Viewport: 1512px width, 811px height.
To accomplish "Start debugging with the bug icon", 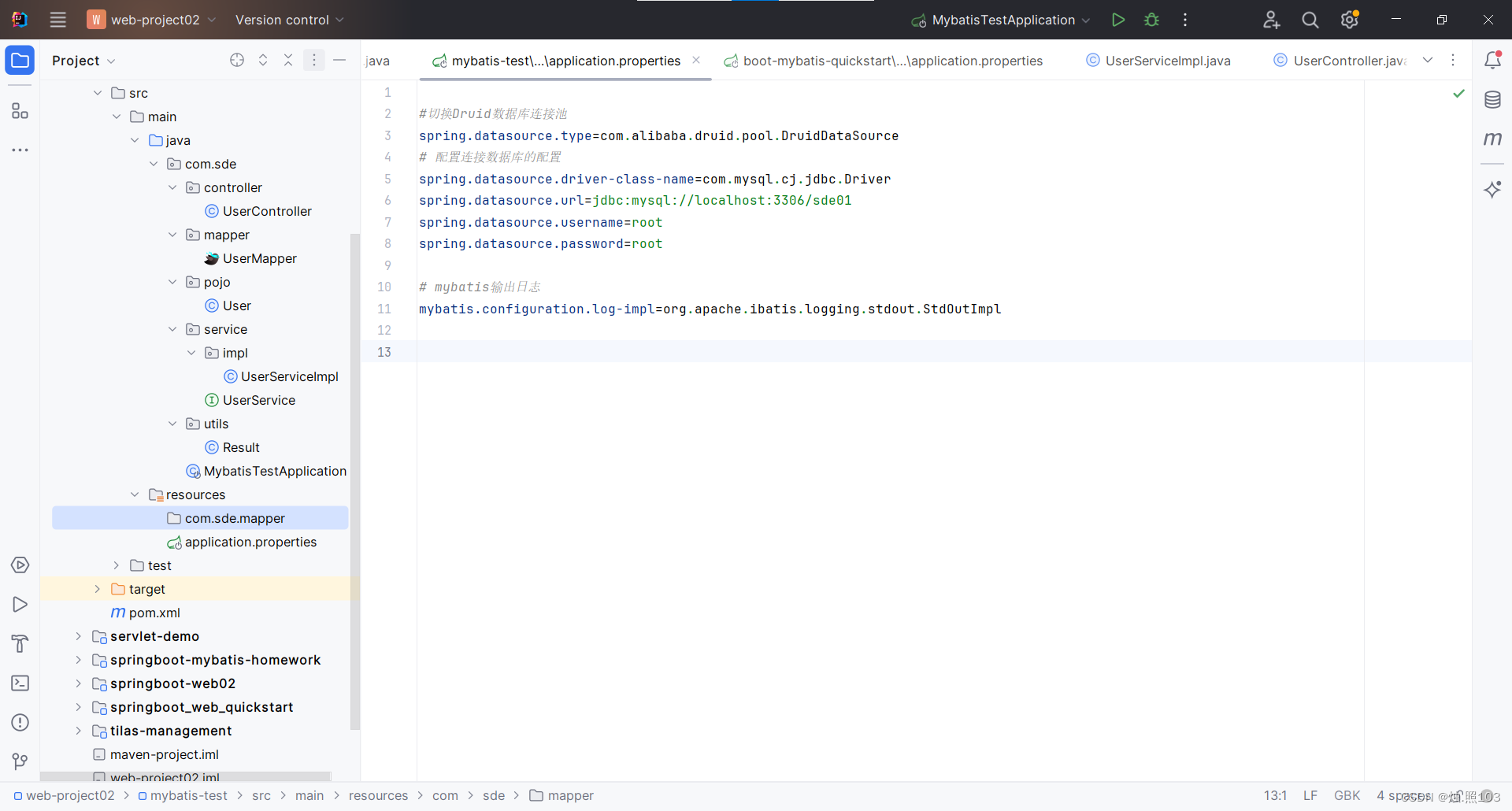I will pos(1151,20).
